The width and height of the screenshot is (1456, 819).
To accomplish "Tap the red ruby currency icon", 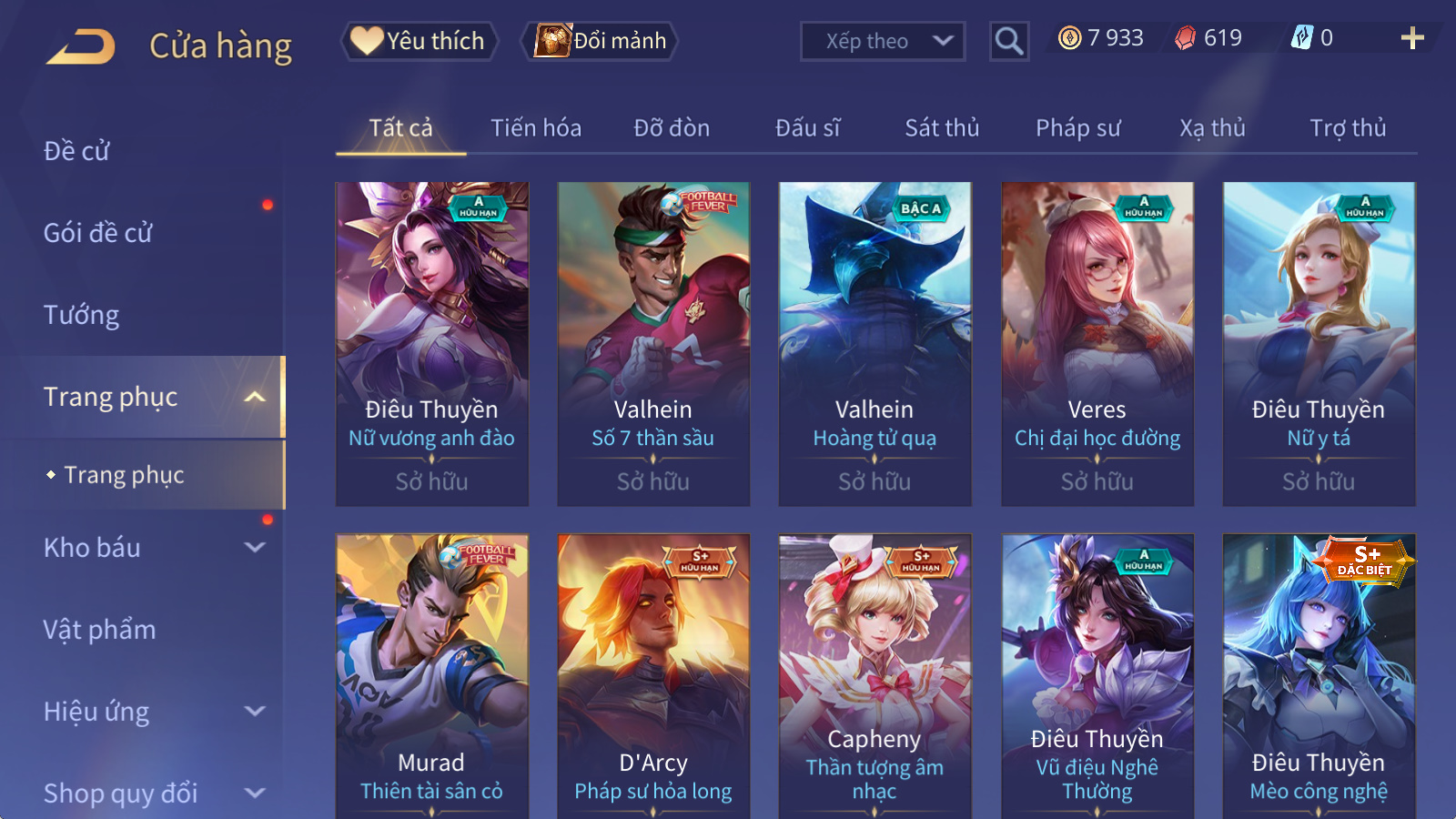I will [x=1185, y=37].
